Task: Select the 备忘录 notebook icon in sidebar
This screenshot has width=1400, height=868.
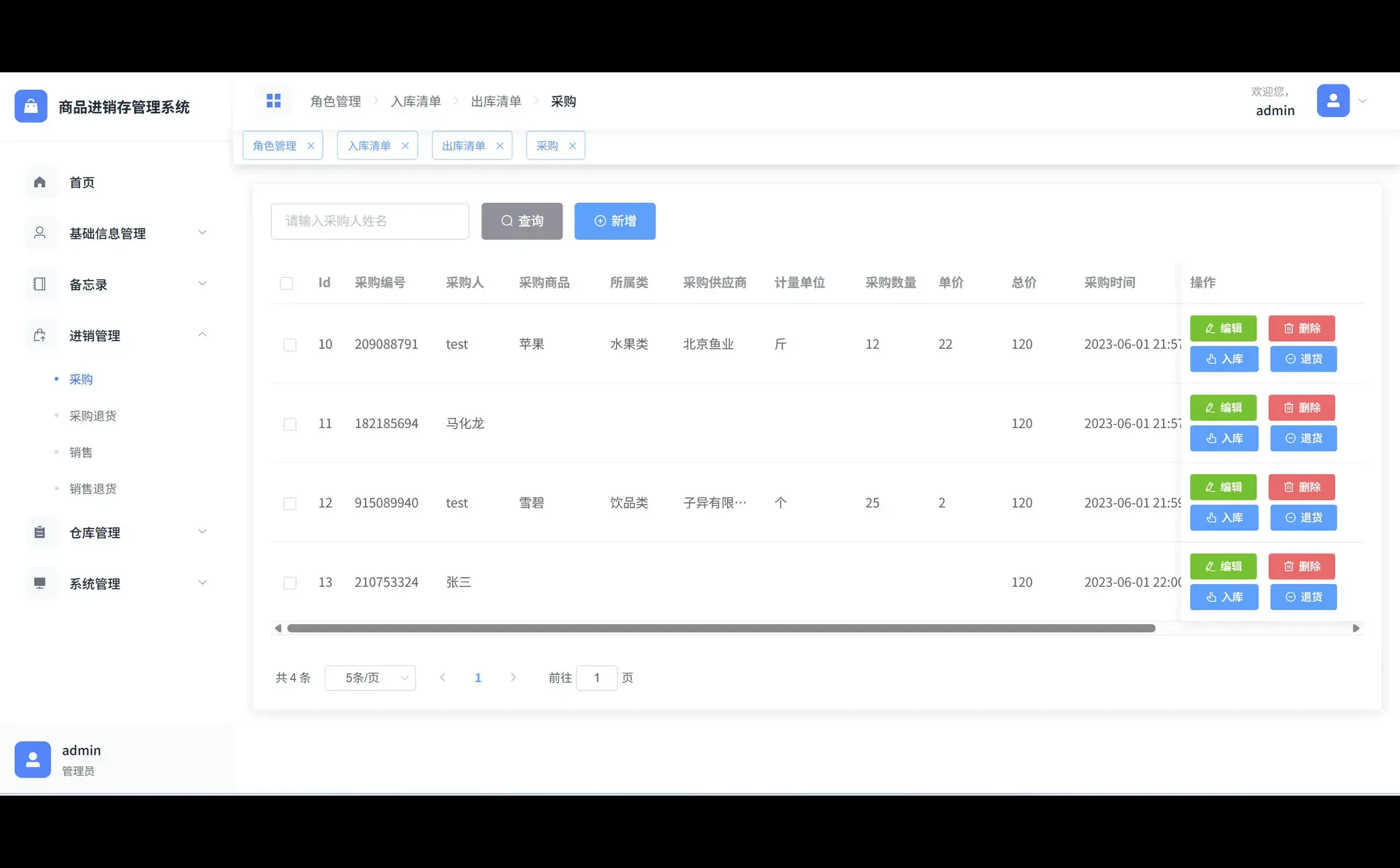Action: pos(40,284)
